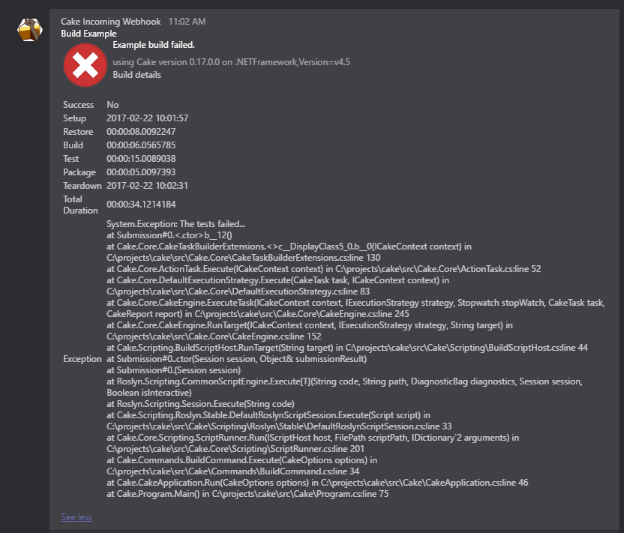The height and width of the screenshot is (533, 624).
Task: Click the 11:02 AM message timestamp
Action: pos(188,20)
